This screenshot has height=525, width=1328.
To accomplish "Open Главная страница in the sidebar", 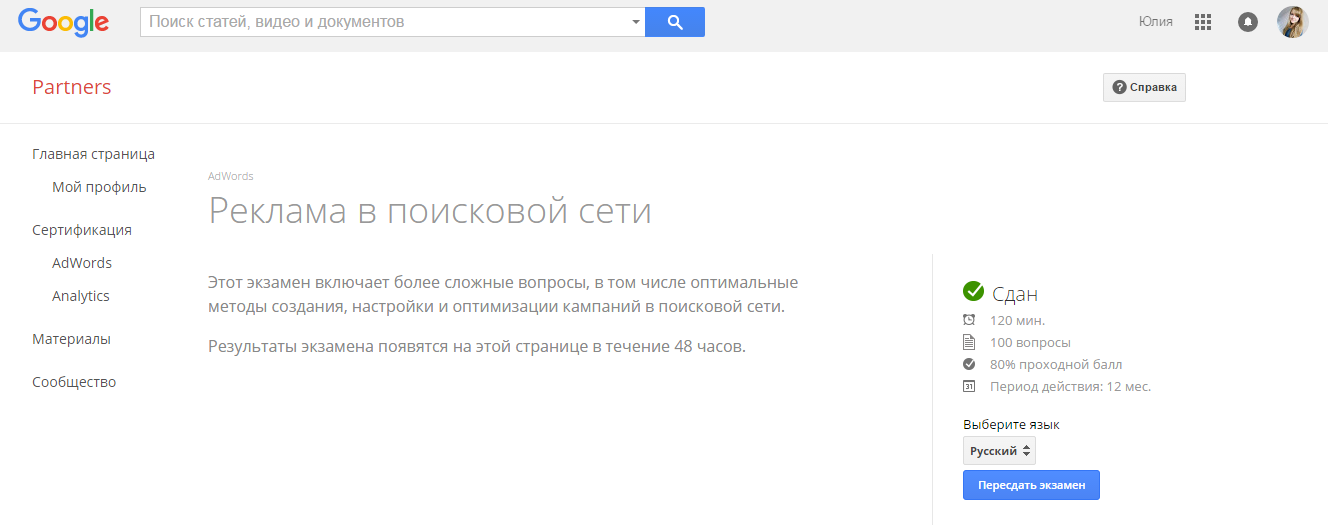I will (x=93, y=154).
